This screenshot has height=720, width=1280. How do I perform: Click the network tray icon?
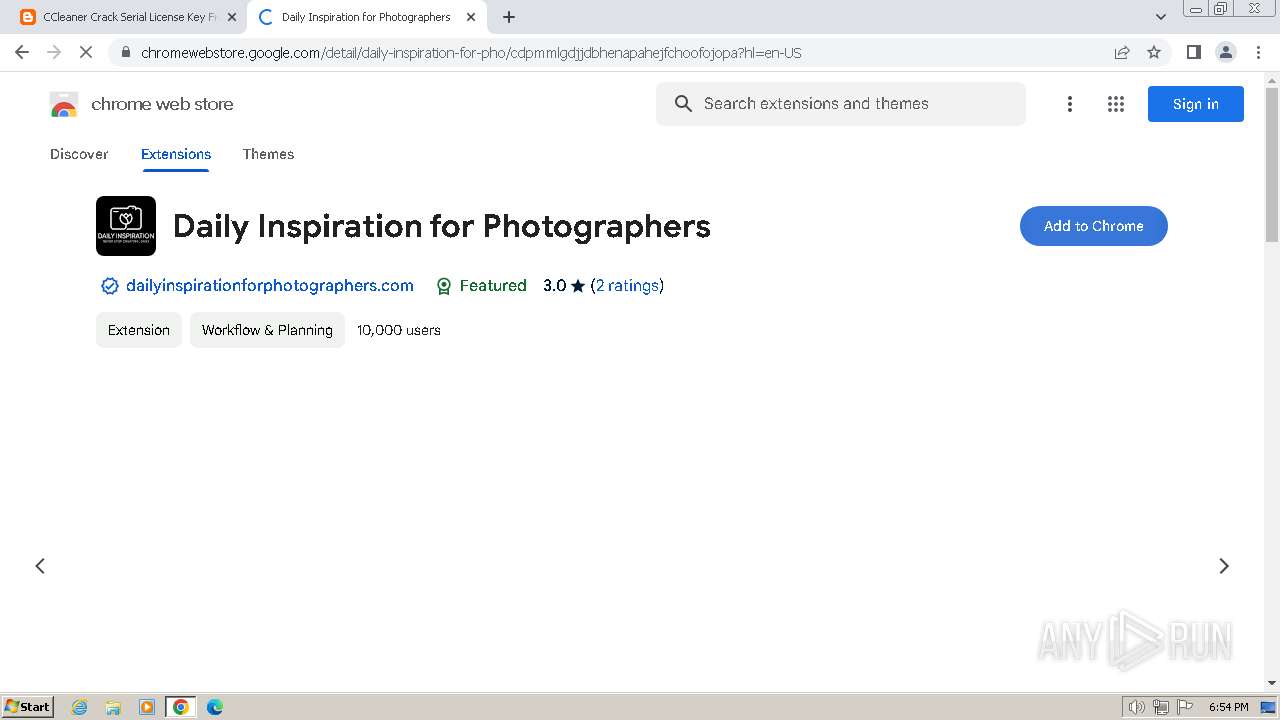point(1161,707)
